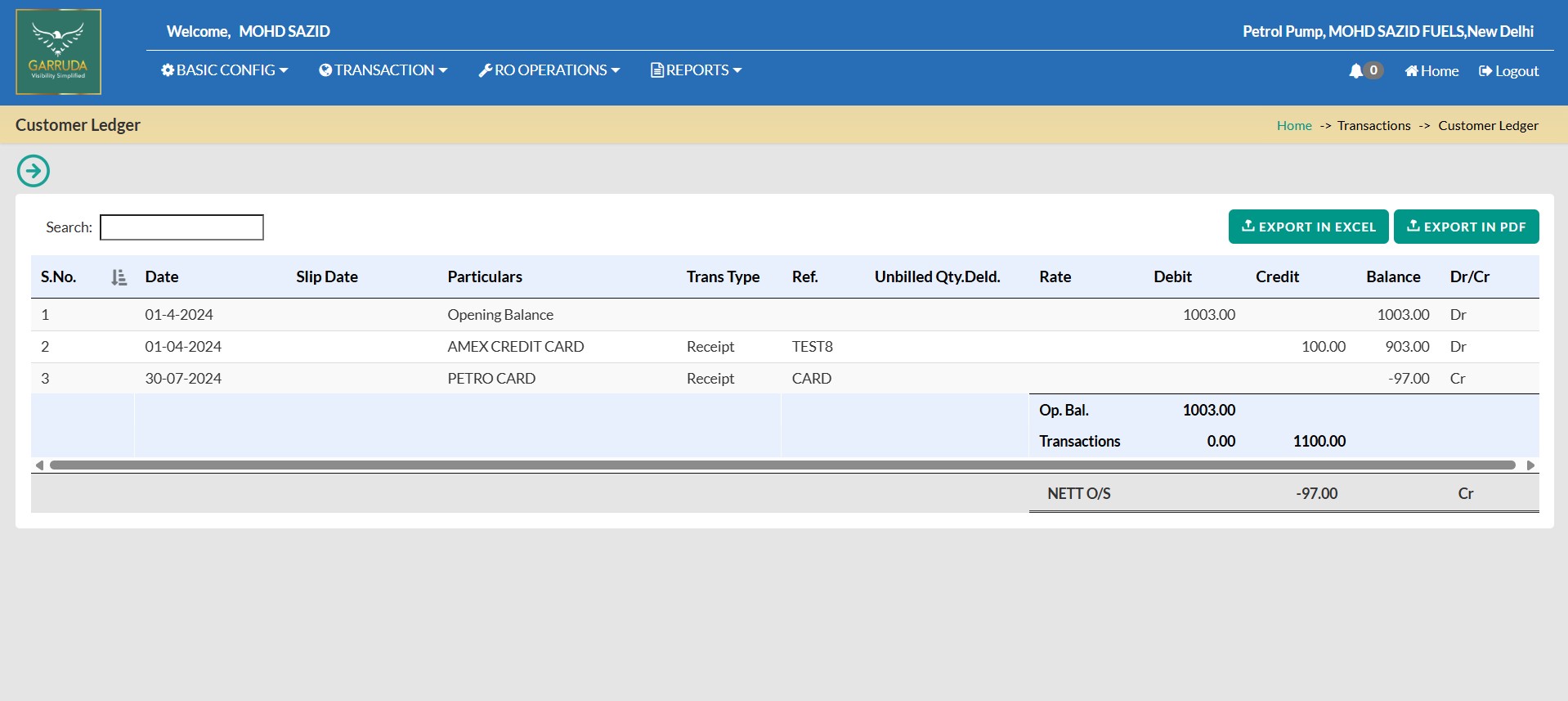Sort by the Date column header

point(162,276)
